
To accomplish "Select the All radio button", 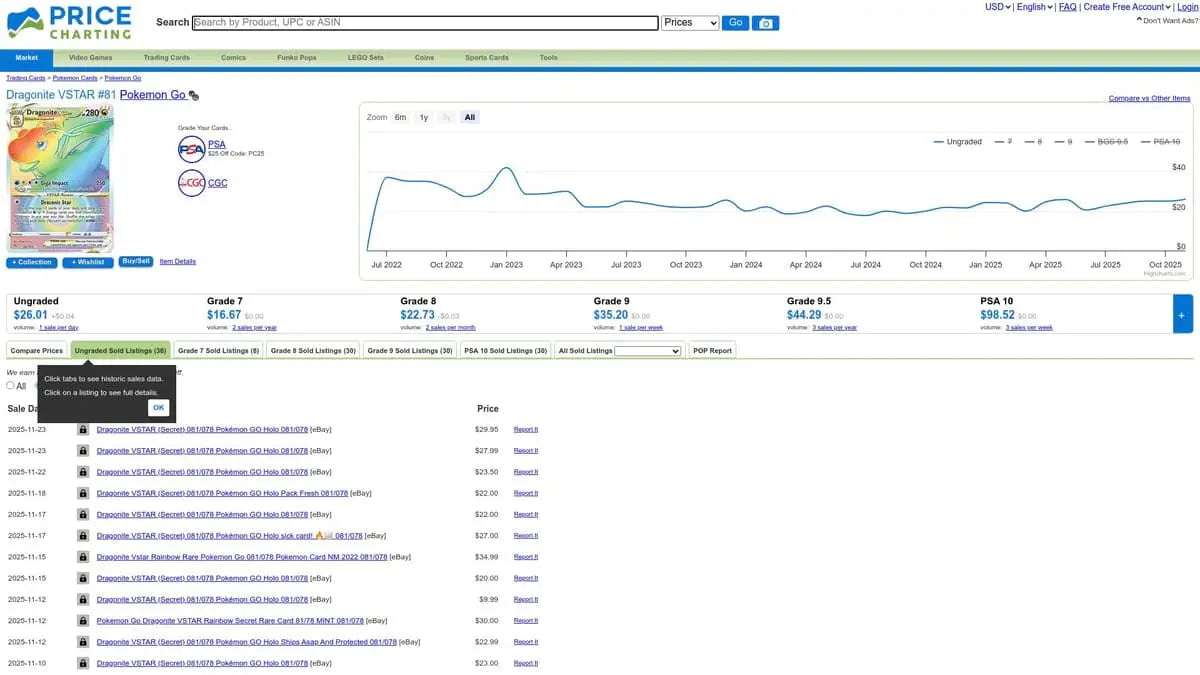I will click(x=11, y=385).
